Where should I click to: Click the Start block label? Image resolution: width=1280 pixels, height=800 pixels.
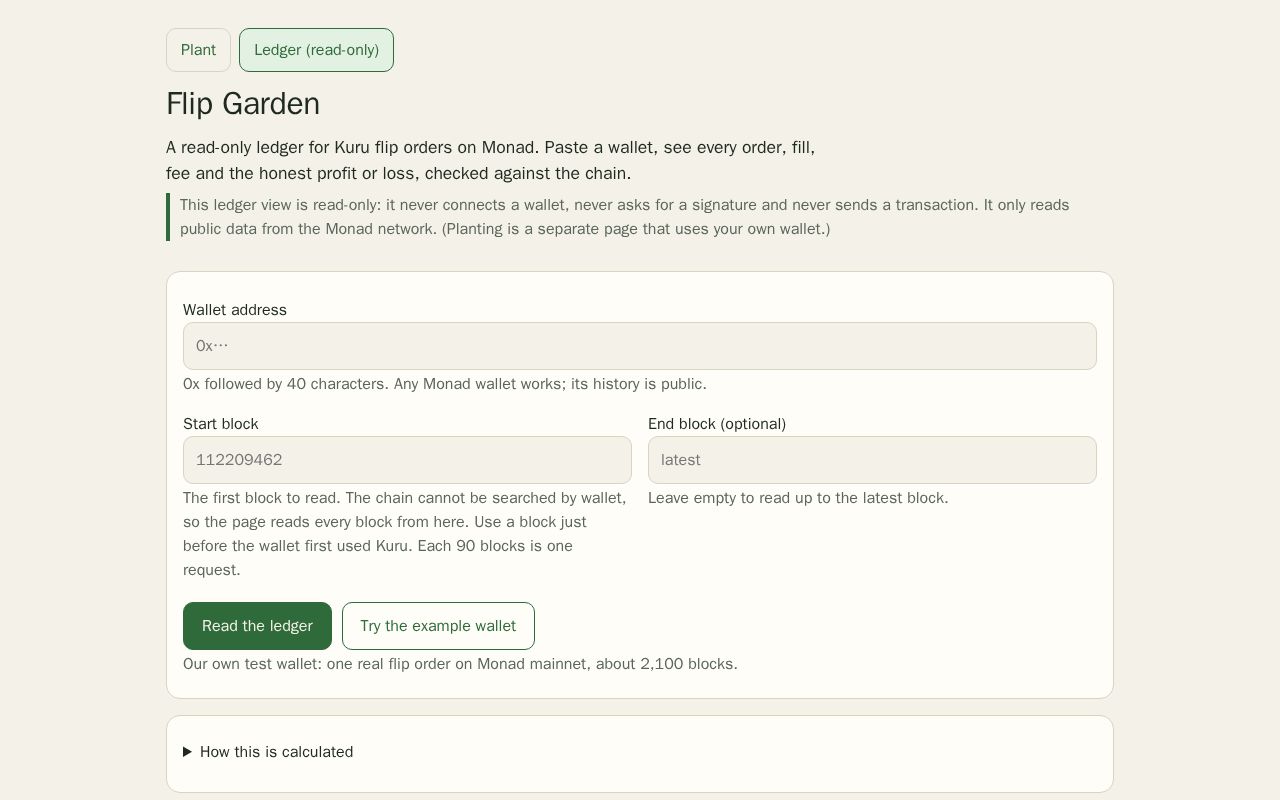pyautogui.click(x=221, y=424)
